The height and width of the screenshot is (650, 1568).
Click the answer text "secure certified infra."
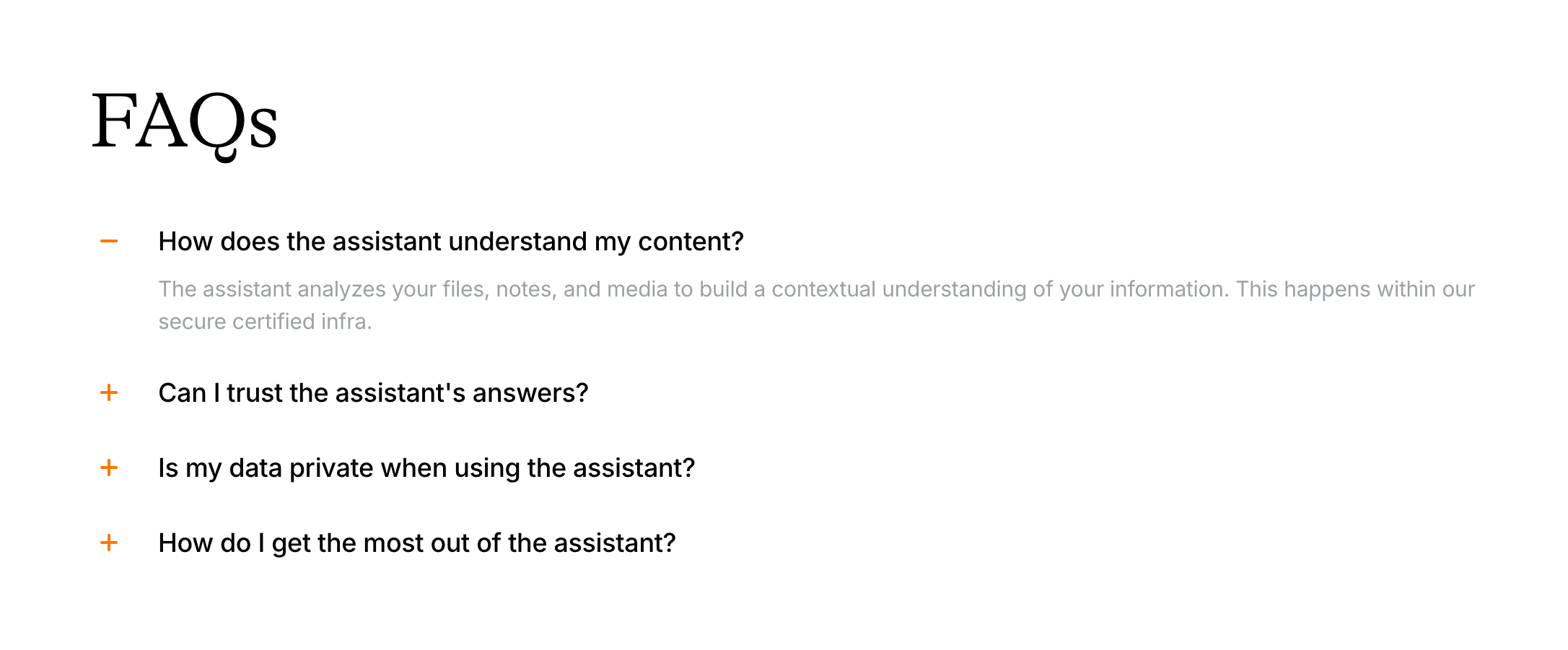(265, 322)
